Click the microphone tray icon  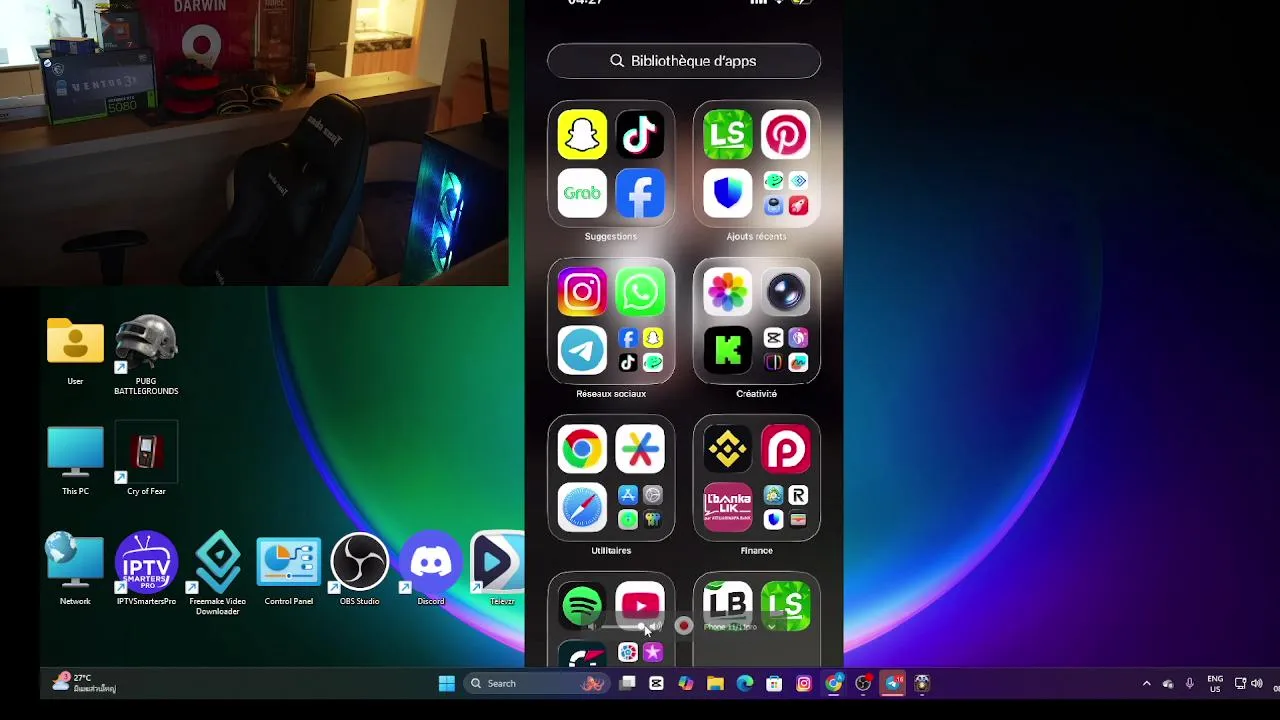click(x=1189, y=683)
